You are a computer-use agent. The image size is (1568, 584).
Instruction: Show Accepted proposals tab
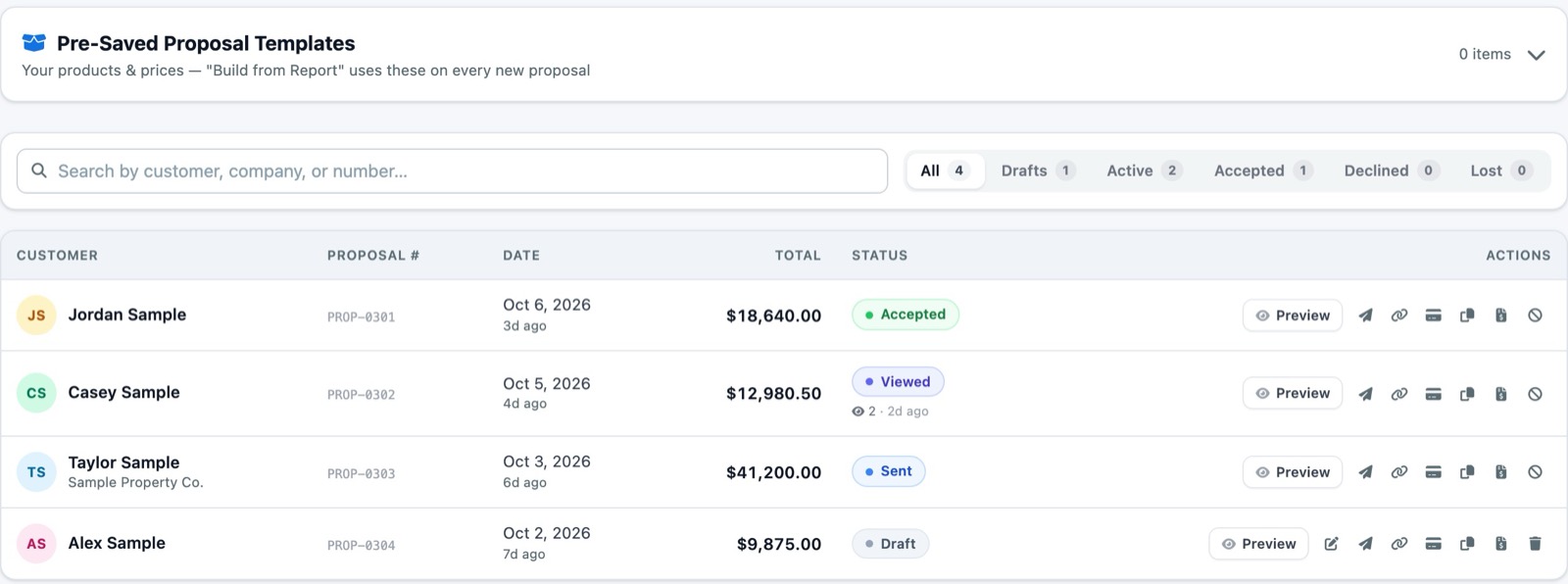(x=1263, y=170)
